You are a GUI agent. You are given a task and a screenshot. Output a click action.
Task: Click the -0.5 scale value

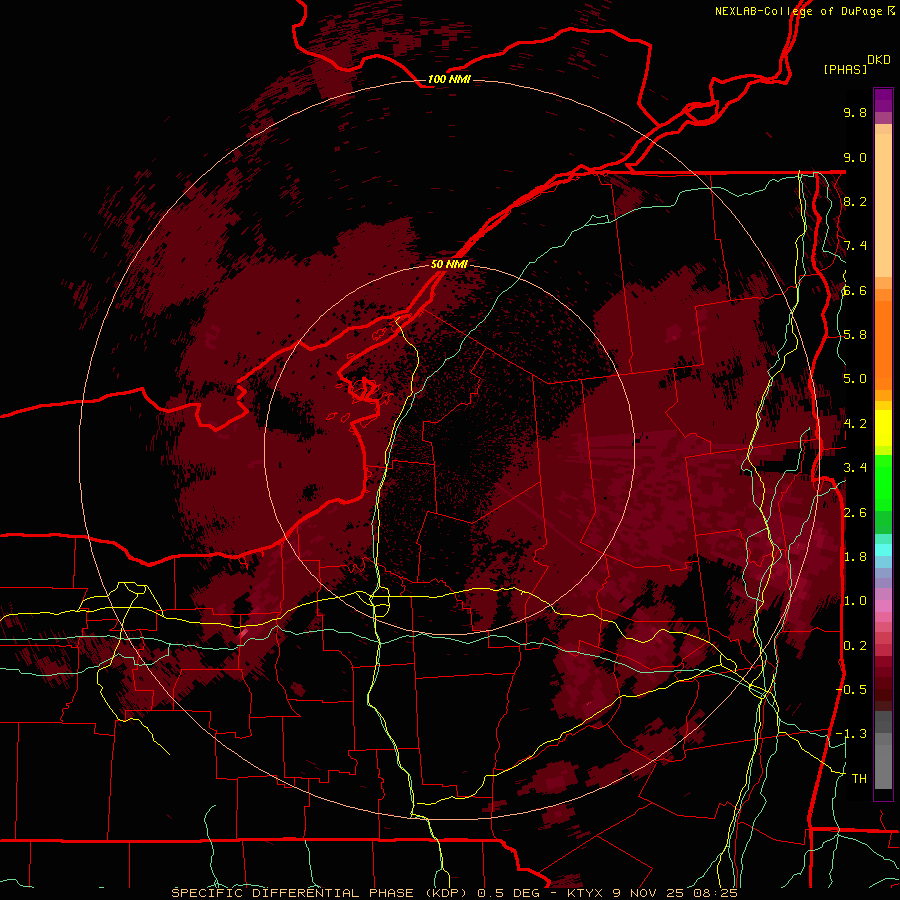point(851,690)
